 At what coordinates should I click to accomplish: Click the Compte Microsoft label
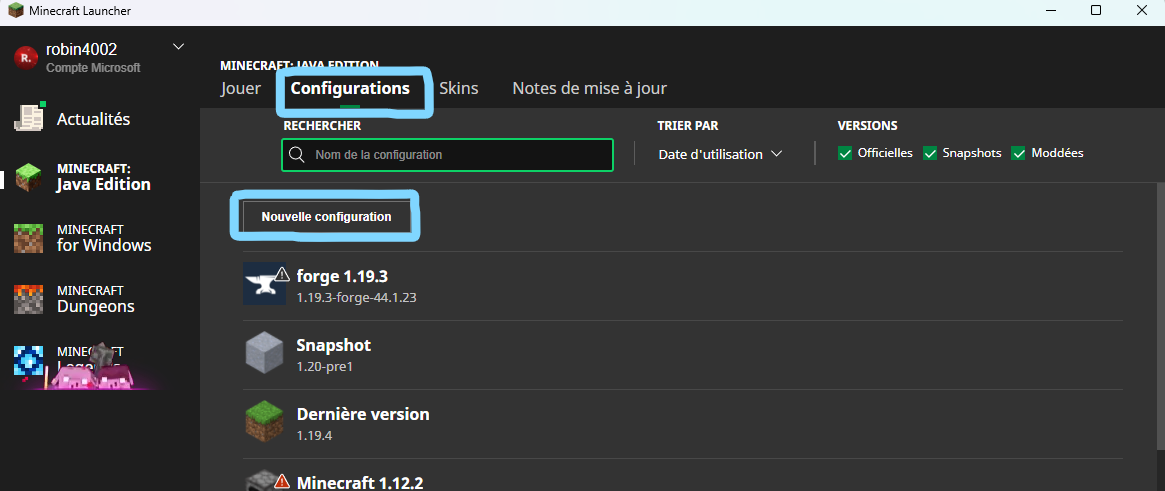93,68
